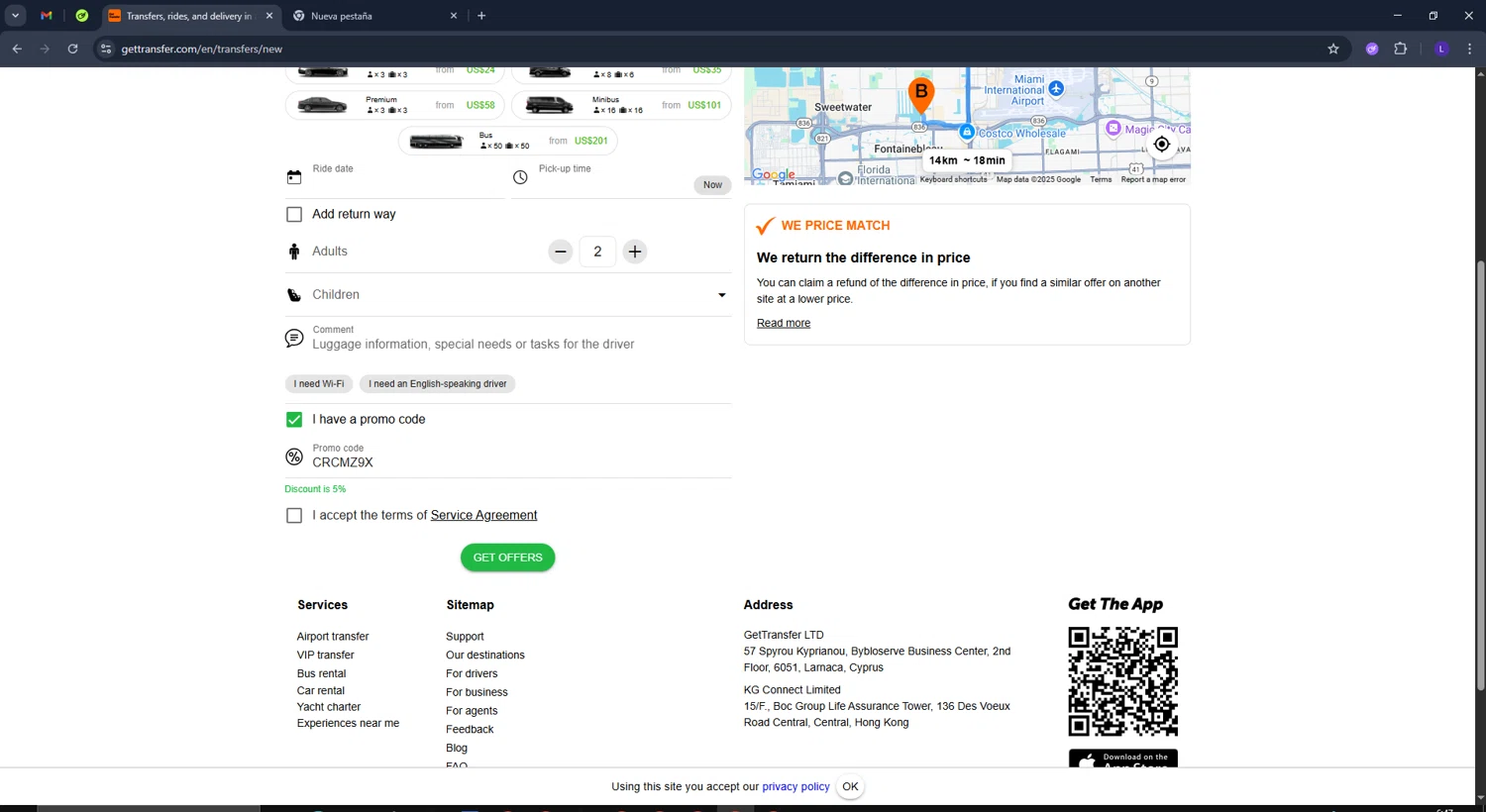This screenshot has width=1486, height=812.
Task: Open VIP transfer service link
Action: point(325,656)
